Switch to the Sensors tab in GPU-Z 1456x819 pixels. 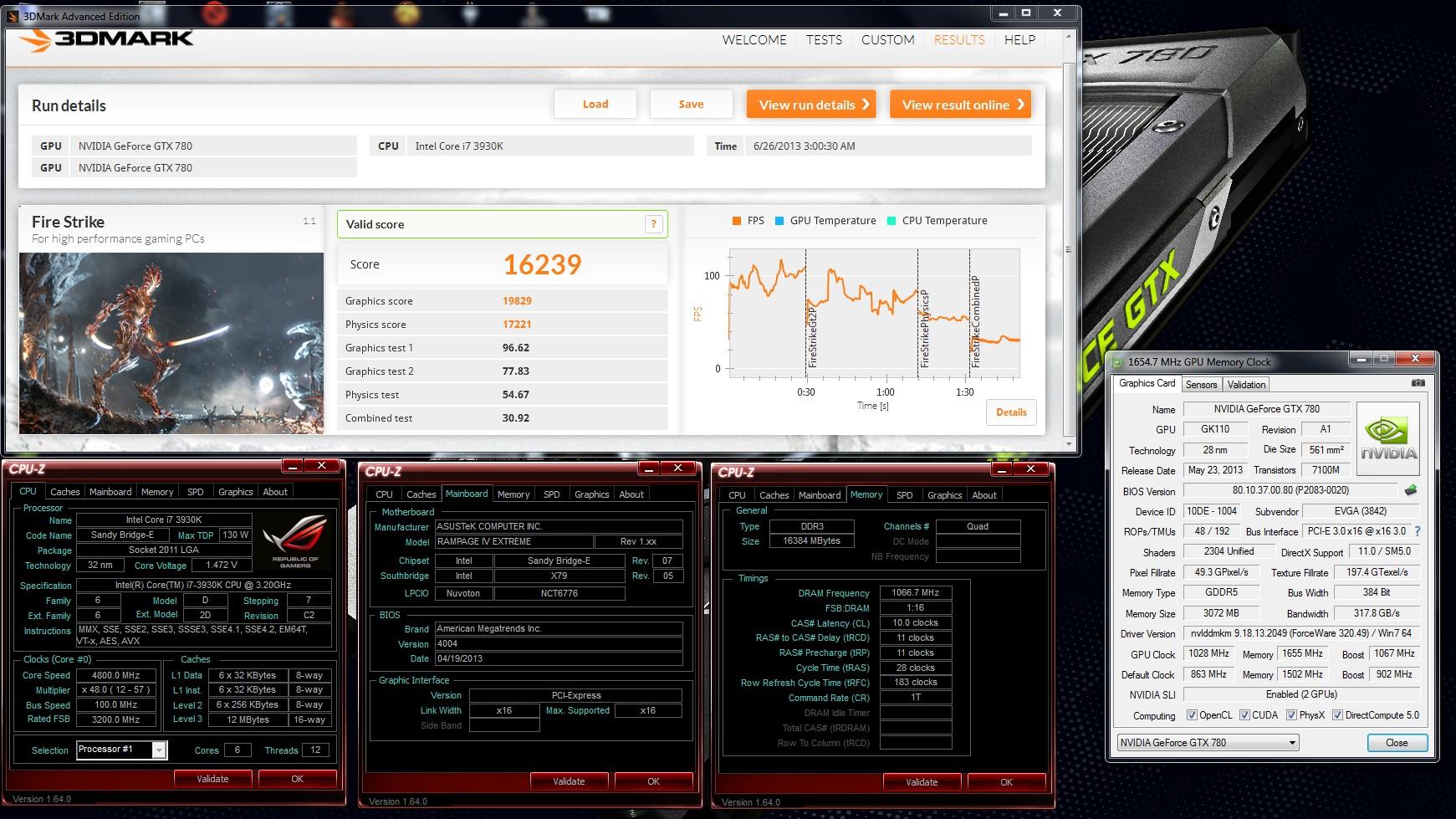click(1201, 385)
